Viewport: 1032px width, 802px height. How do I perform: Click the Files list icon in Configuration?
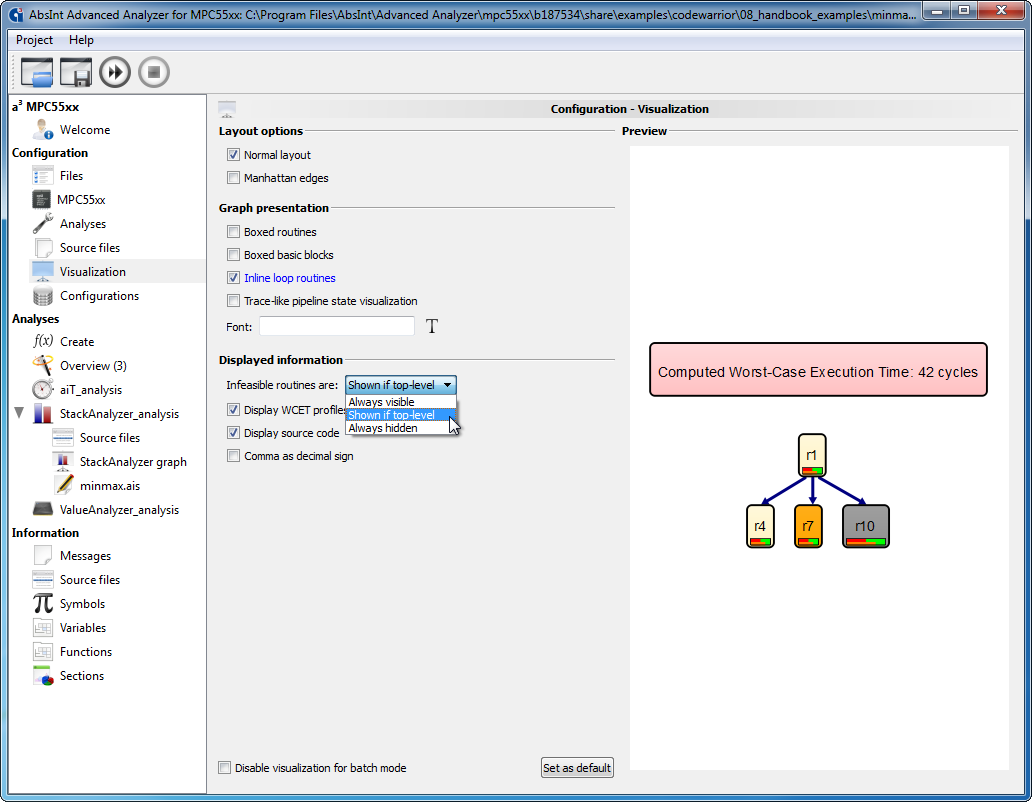[43, 176]
